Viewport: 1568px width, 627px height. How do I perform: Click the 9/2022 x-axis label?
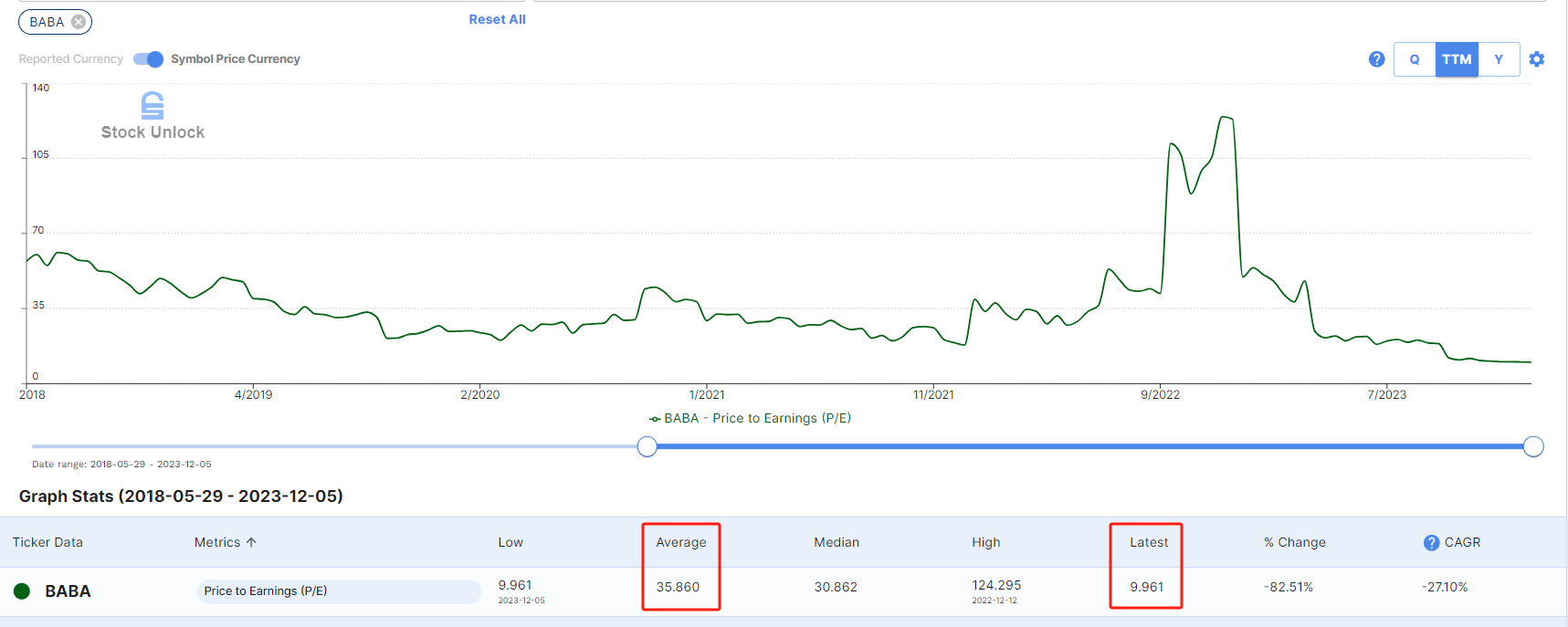(1160, 394)
